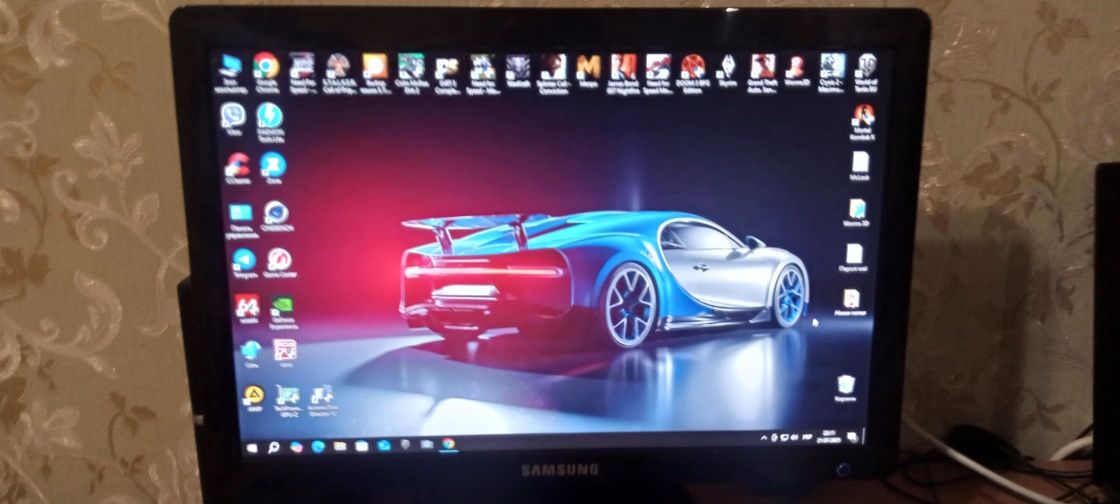Click the taskbar clock and date
The height and width of the screenshot is (504, 1120).
pyautogui.click(x=828, y=435)
